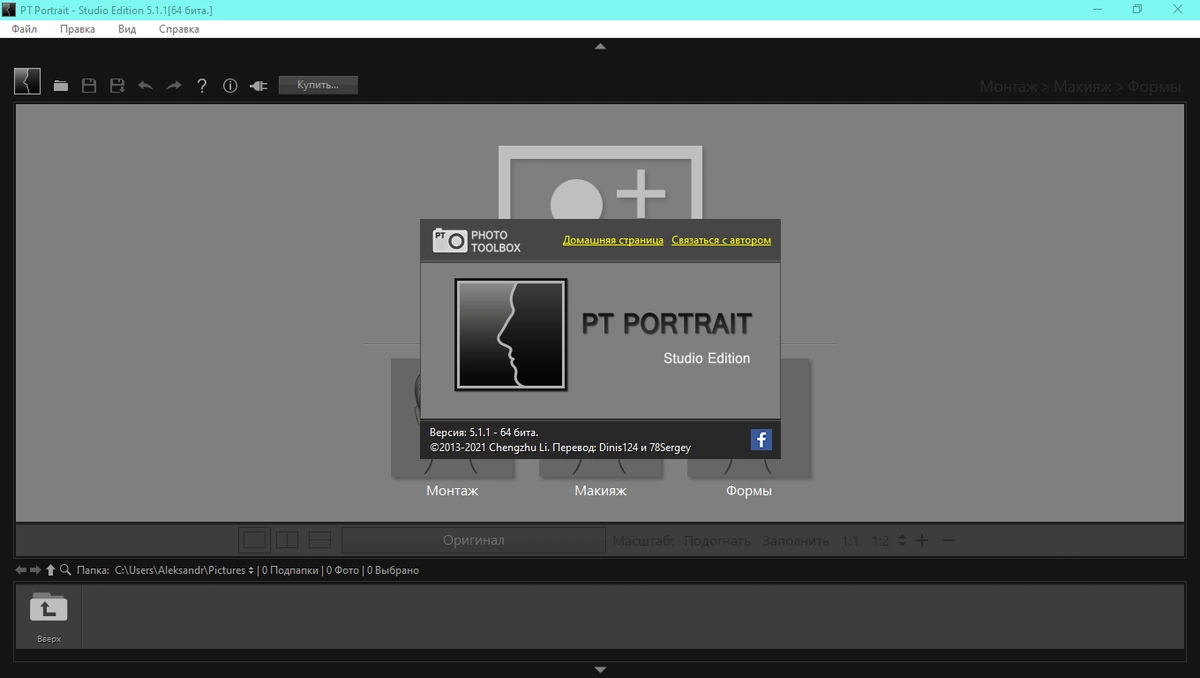Open a photo with the folder icon
This screenshot has height=678, width=1200.
pyautogui.click(x=61, y=86)
